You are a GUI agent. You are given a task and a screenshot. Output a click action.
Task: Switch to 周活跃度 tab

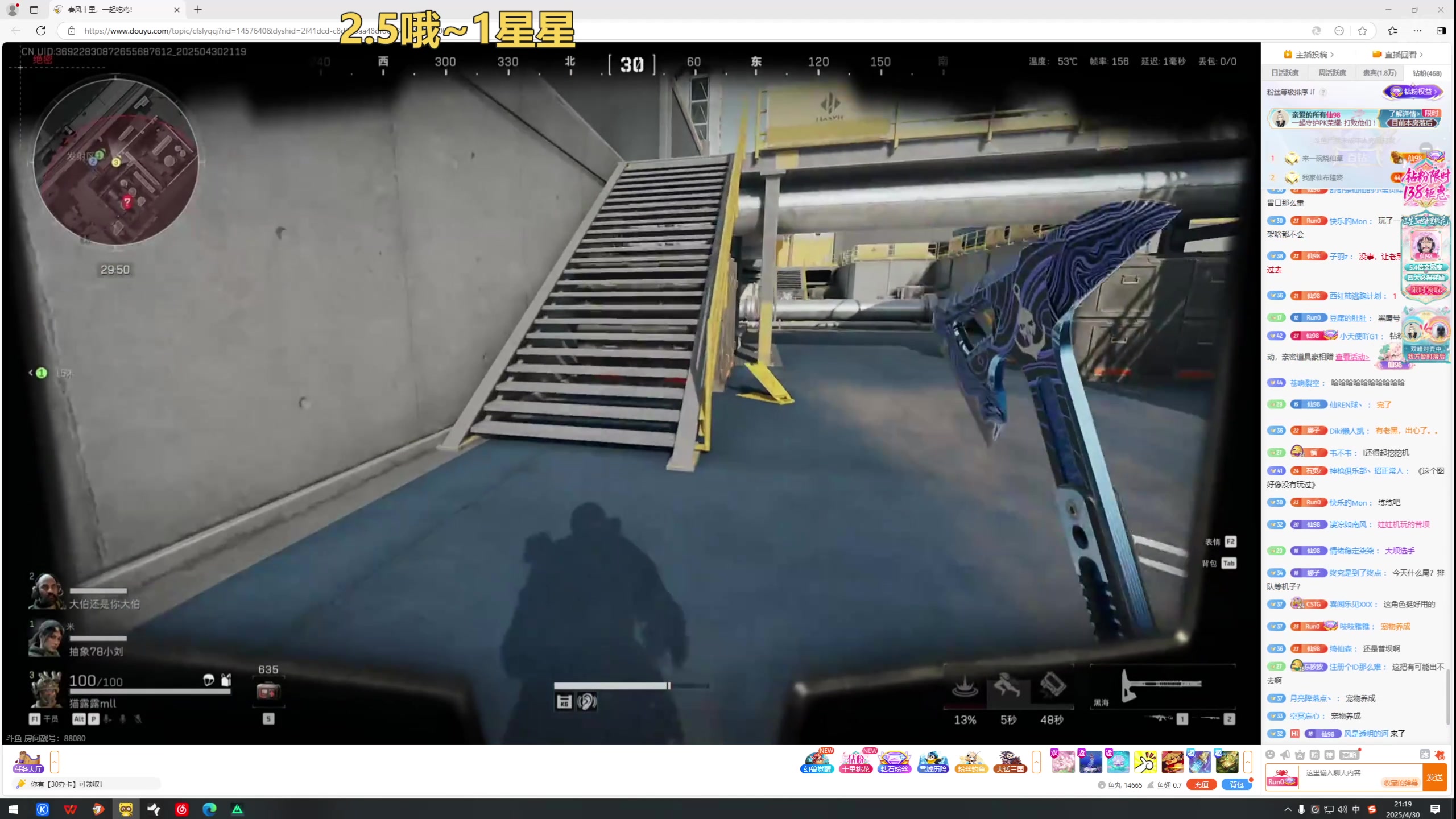[x=1332, y=73]
